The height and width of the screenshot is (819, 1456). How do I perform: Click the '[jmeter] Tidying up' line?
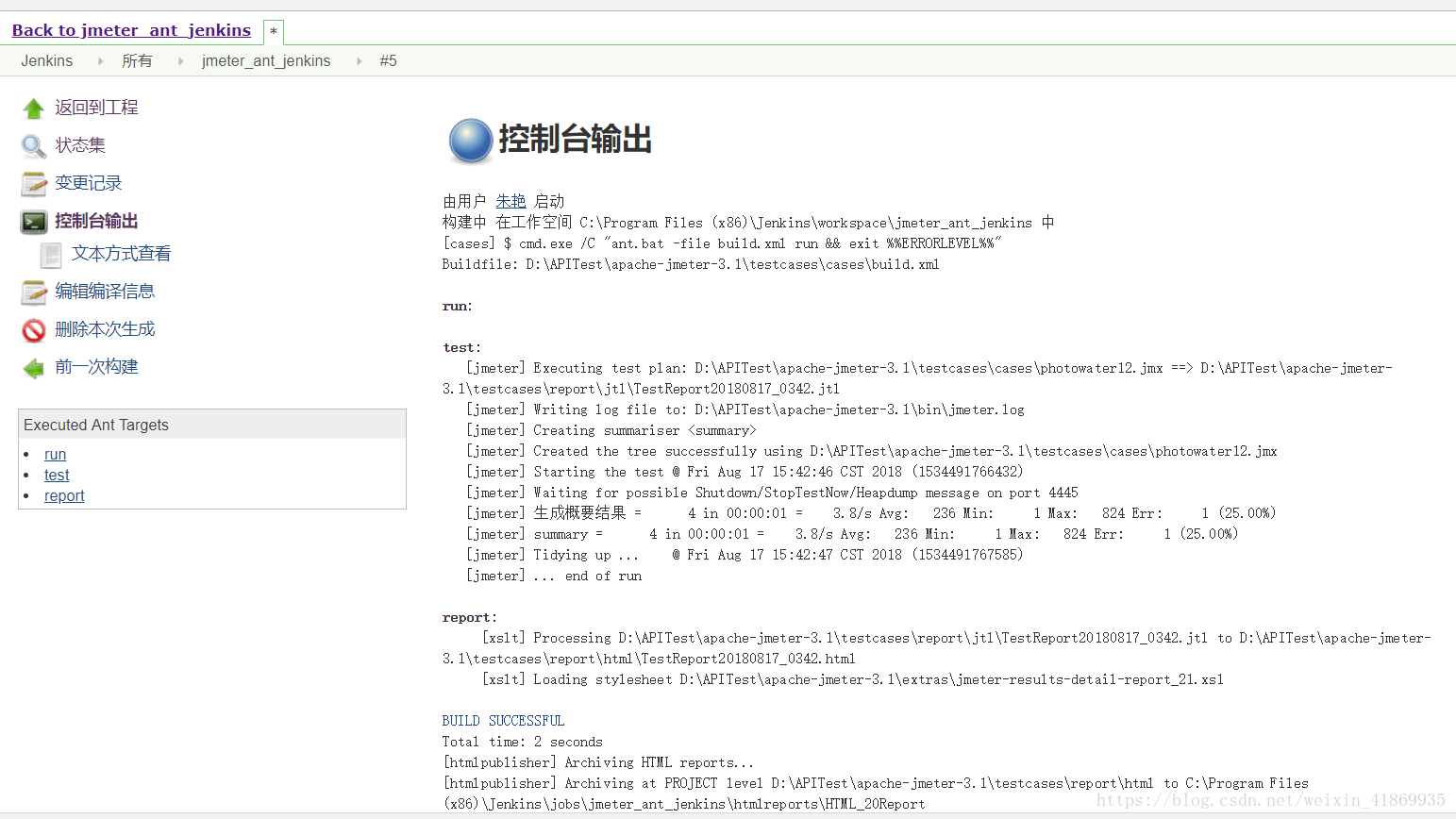click(745, 555)
